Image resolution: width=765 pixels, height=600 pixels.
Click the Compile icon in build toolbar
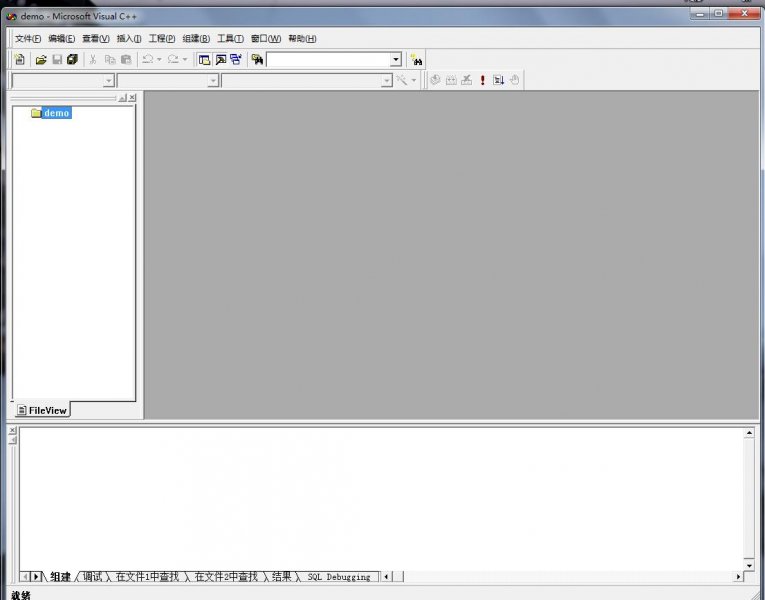pos(435,80)
